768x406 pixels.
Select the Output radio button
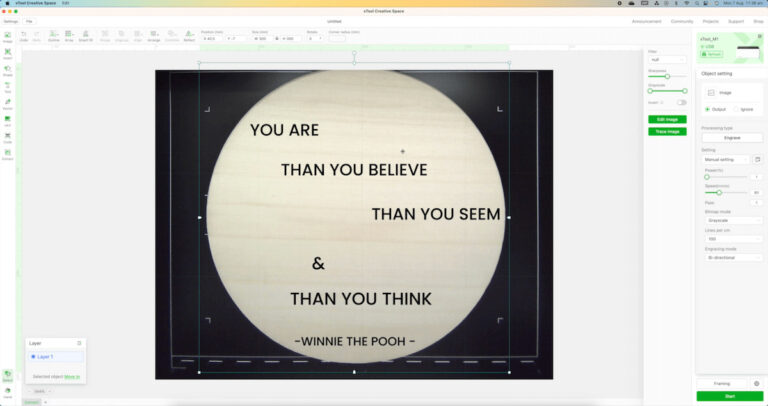[x=708, y=109]
